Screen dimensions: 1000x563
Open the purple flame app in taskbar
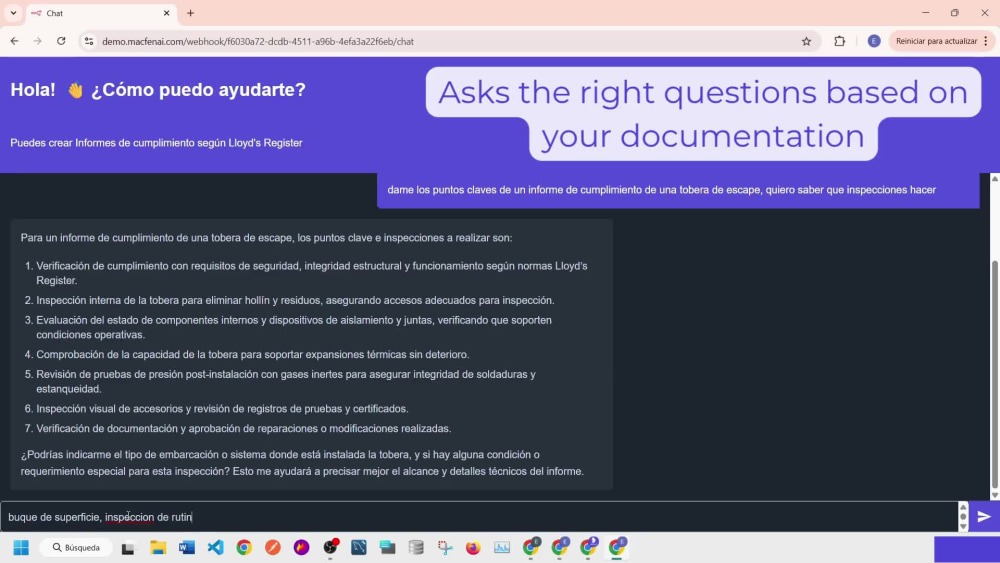click(301, 548)
